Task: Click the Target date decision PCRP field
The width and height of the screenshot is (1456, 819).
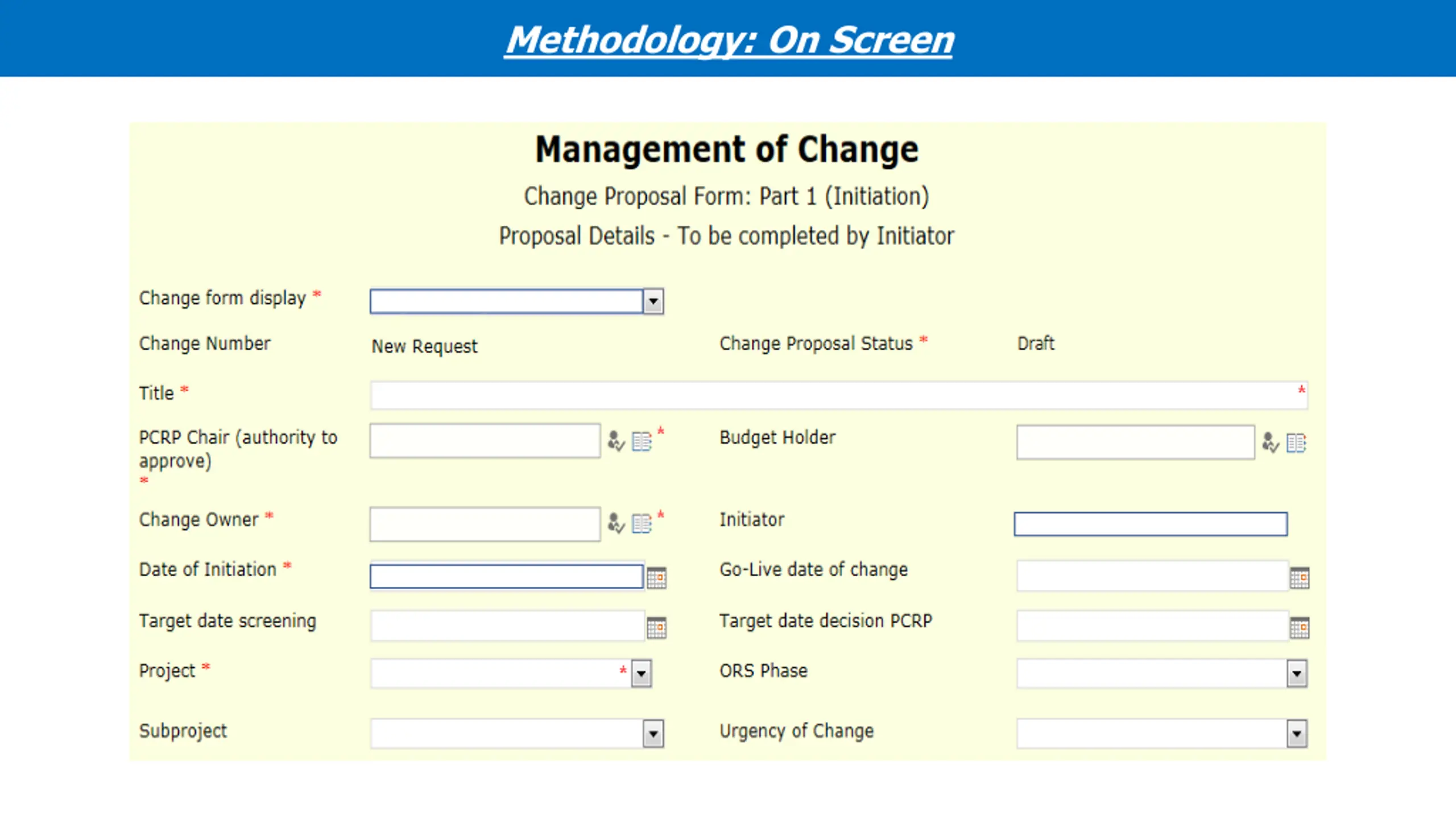Action: (x=1152, y=626)
